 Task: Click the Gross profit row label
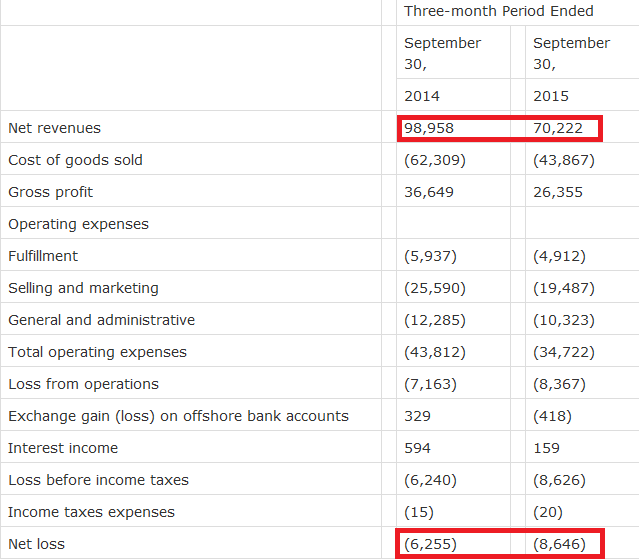coord(51,192)
